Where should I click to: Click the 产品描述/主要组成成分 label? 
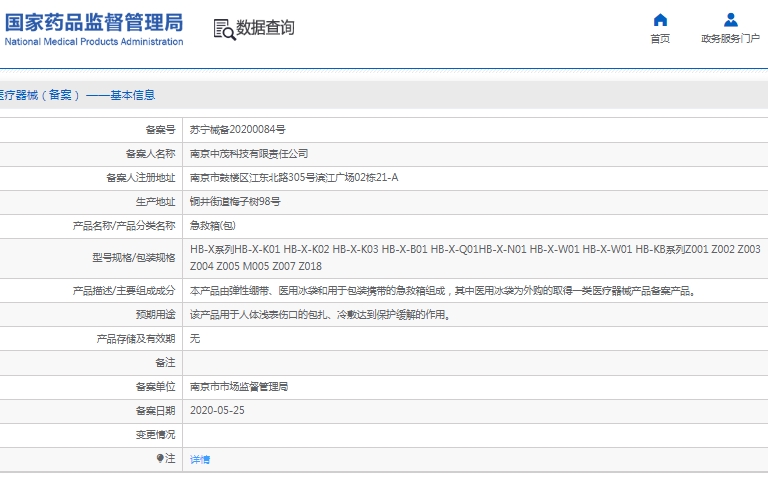point(124,291)
